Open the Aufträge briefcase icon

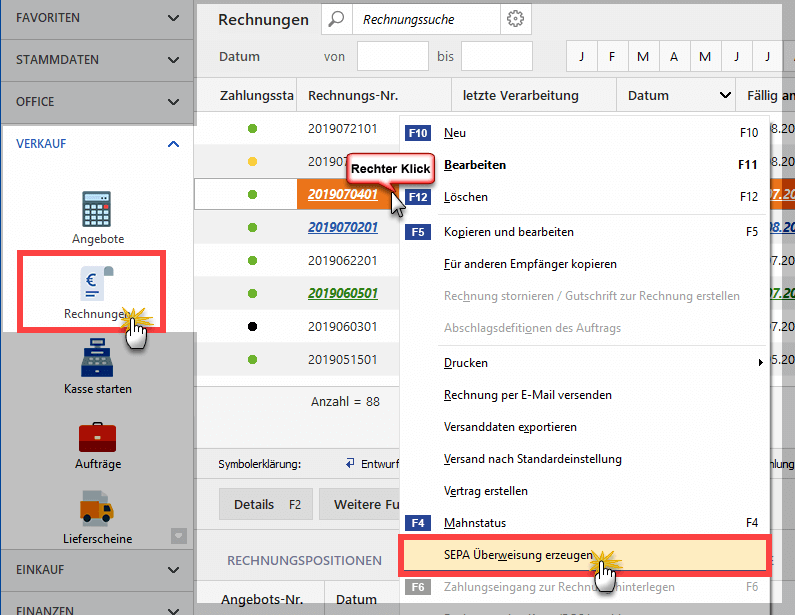click(x=97, y=437)
